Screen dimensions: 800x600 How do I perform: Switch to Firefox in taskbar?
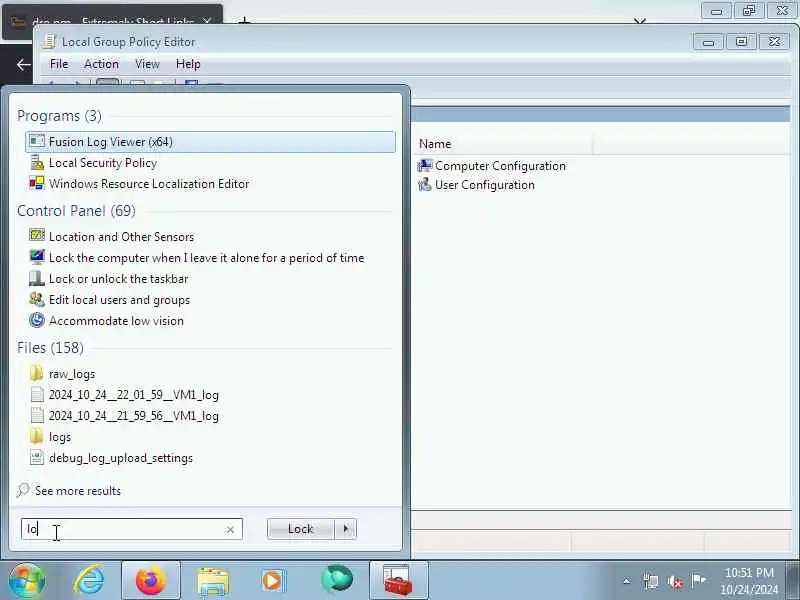click(151, 580)
